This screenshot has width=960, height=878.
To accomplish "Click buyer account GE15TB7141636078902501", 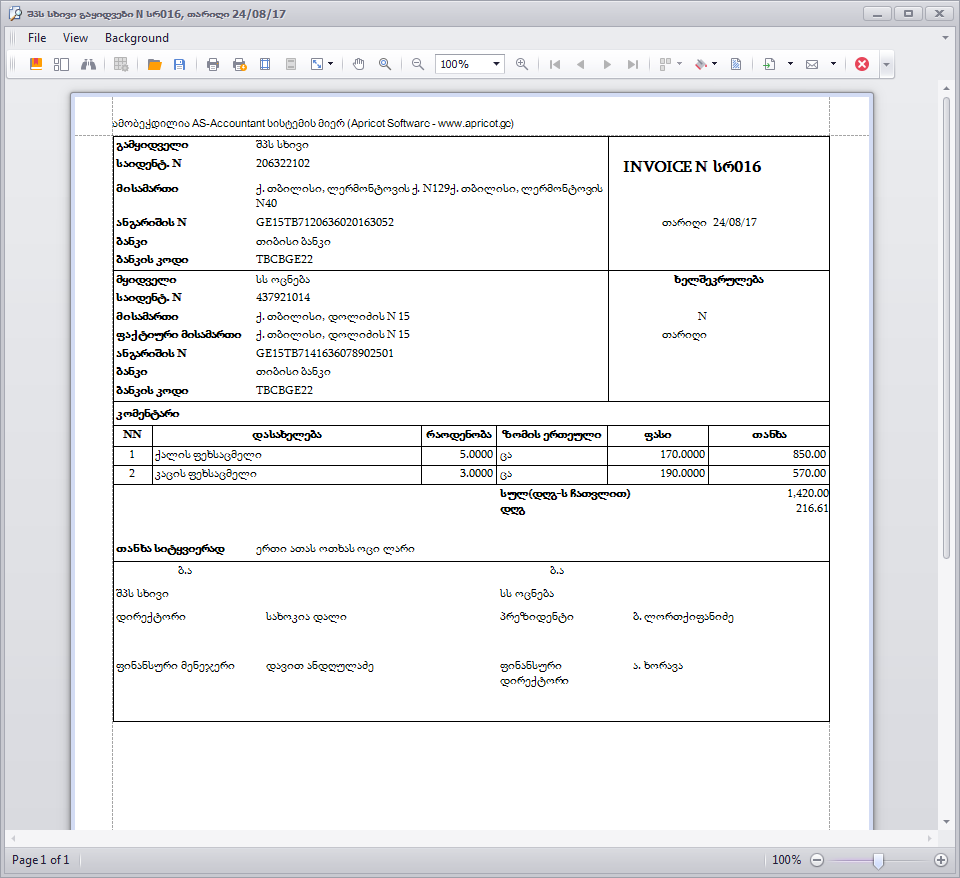I will pyautogui.click(x=324, y=353).
